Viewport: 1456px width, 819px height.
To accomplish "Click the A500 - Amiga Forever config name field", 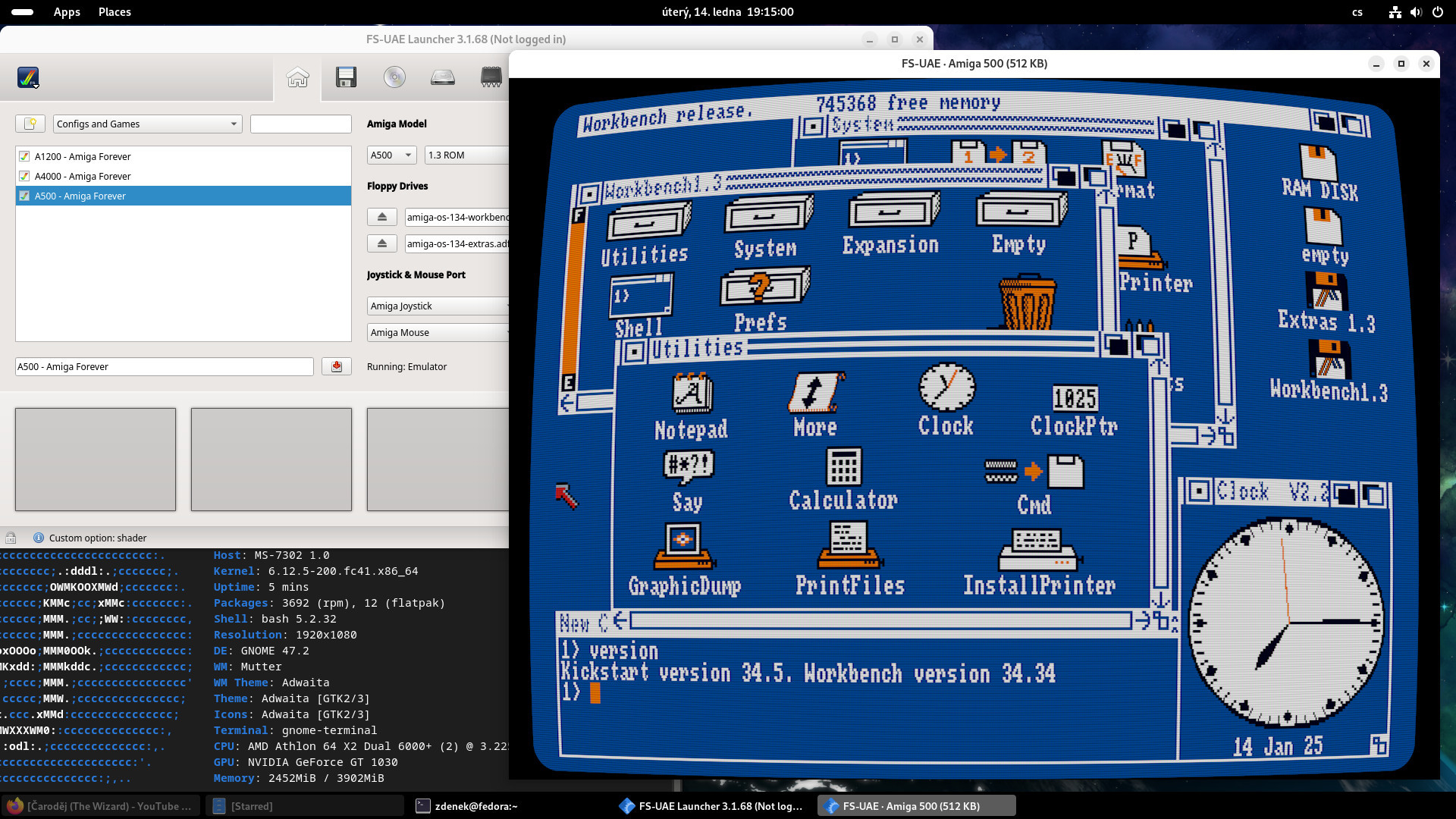I will click(165, 366).
